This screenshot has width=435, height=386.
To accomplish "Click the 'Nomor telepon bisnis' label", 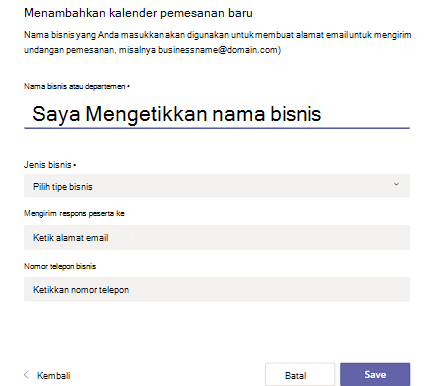I will point(60,266).
